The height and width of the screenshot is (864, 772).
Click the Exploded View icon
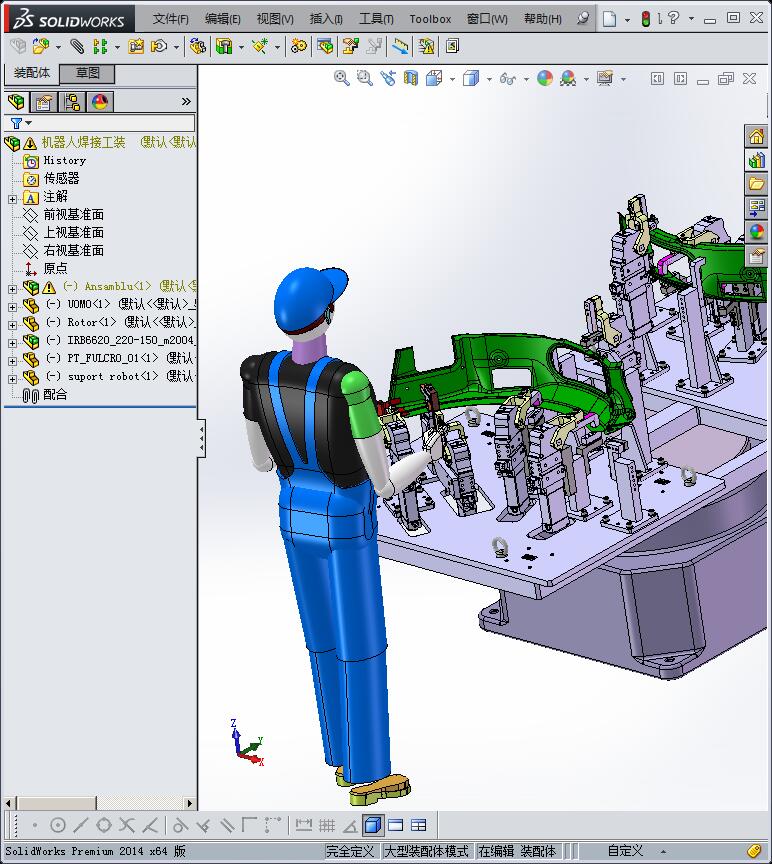pos(350,46)
